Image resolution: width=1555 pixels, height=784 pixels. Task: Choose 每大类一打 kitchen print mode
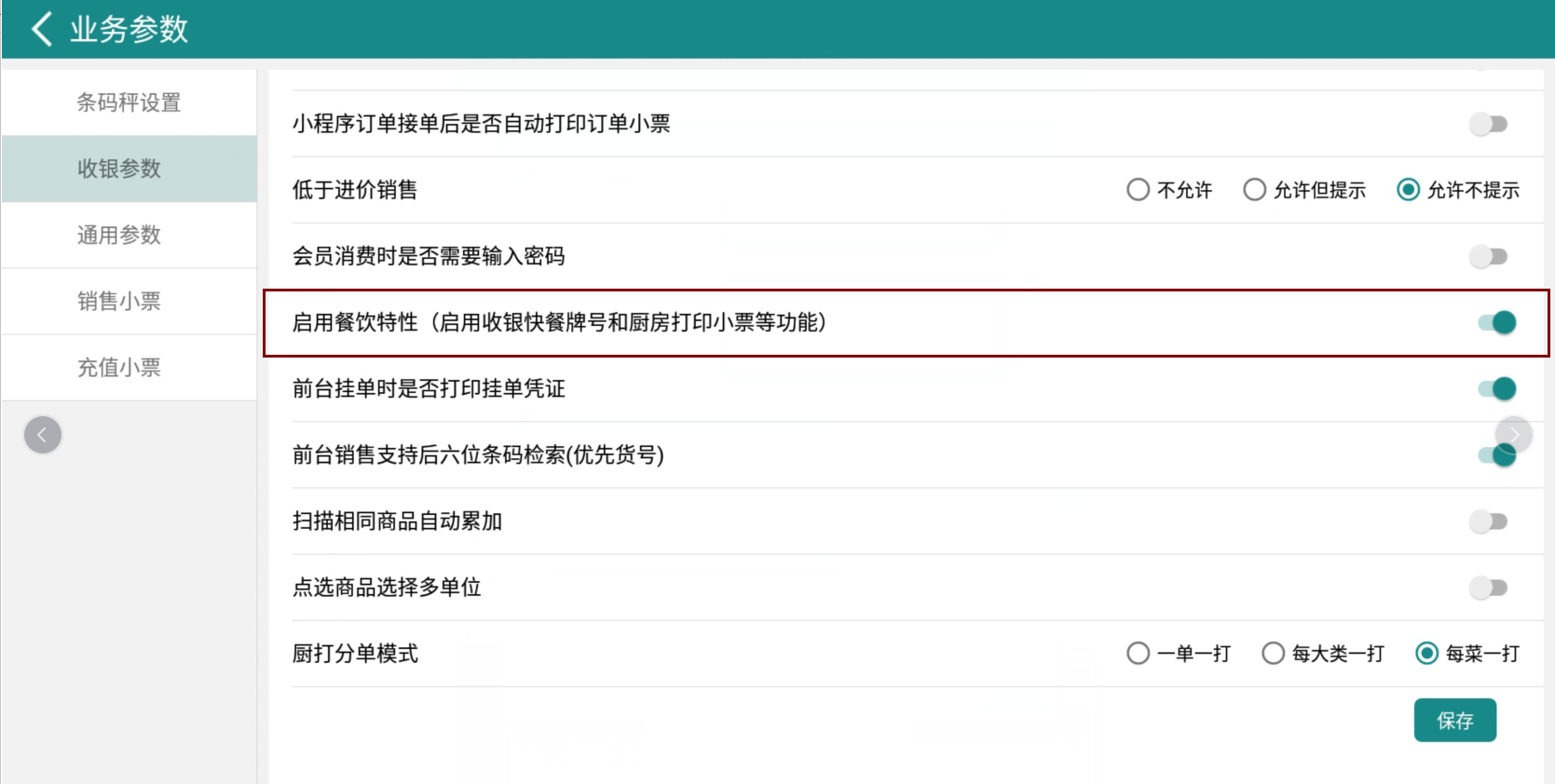click(x=1273, y=654)
